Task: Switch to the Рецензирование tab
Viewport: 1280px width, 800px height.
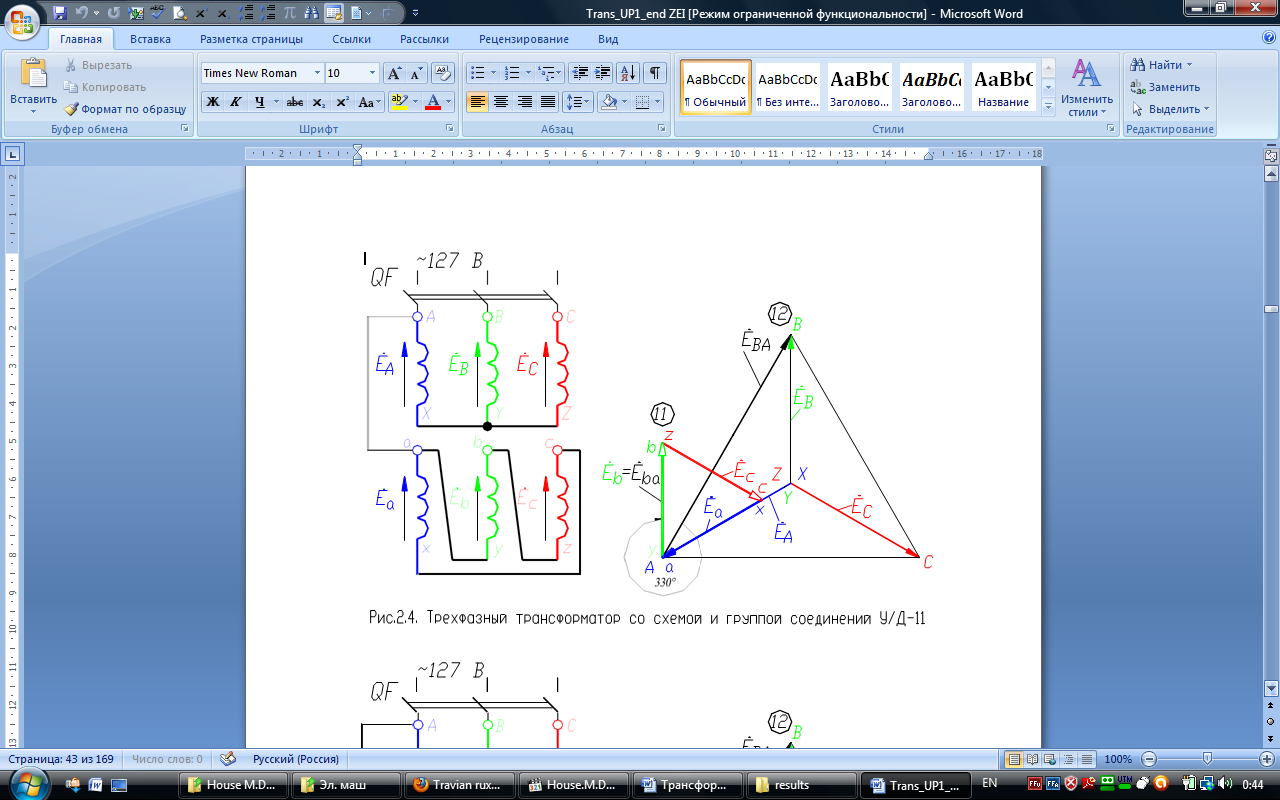Action: point(524,39)
